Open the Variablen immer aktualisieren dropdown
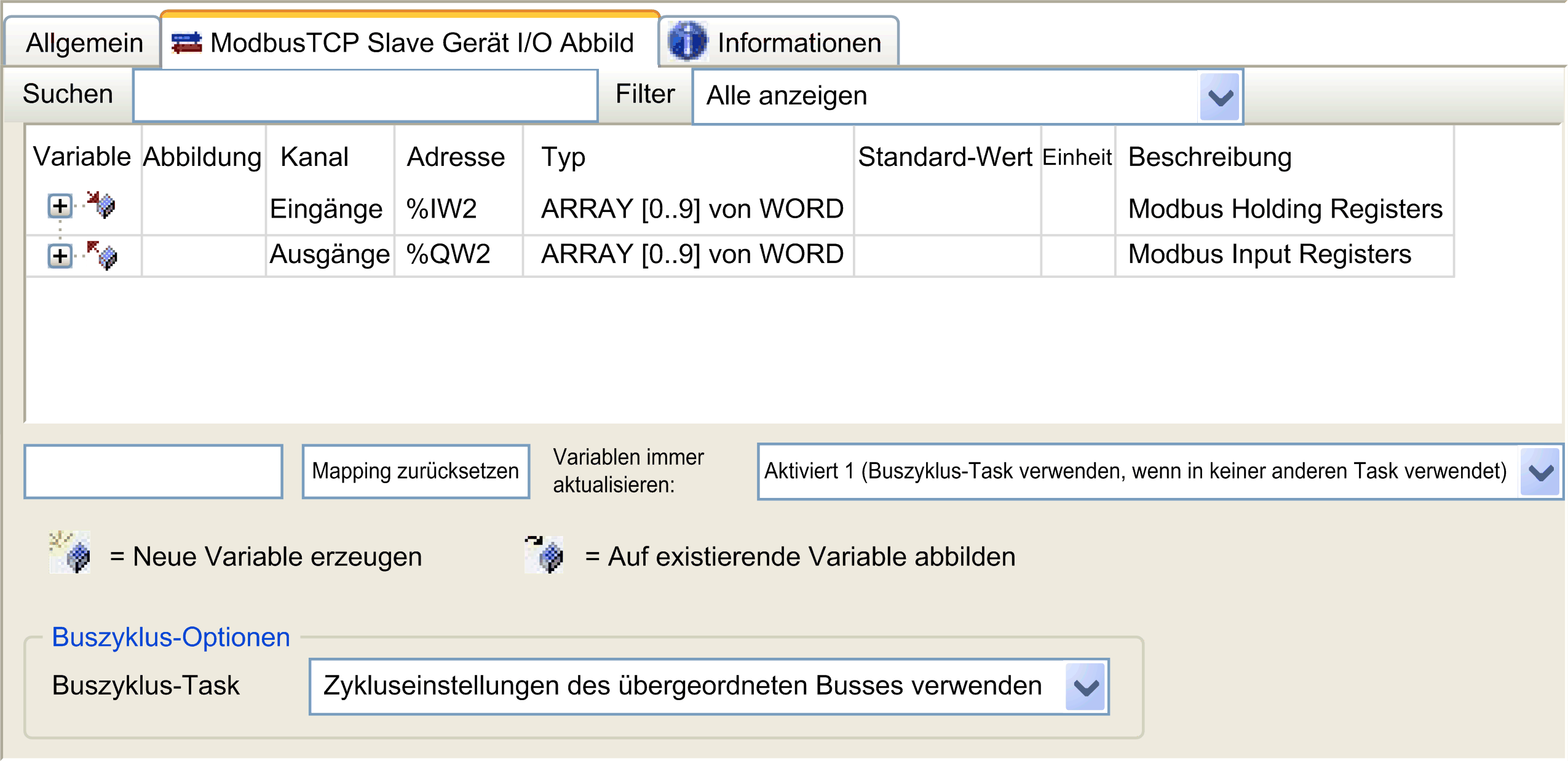The image size is (1568, 761). [1540, 471]
